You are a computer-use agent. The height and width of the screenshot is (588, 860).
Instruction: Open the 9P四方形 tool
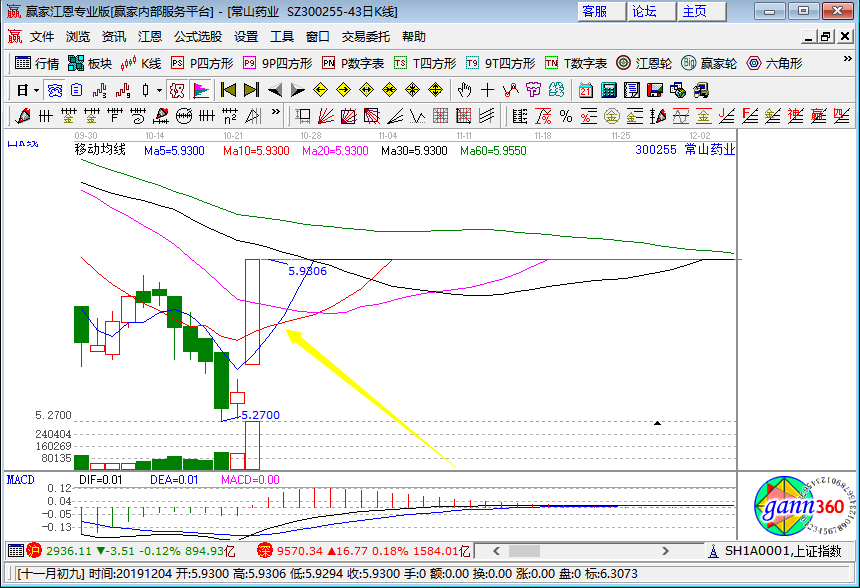click(x=278, y=64)
